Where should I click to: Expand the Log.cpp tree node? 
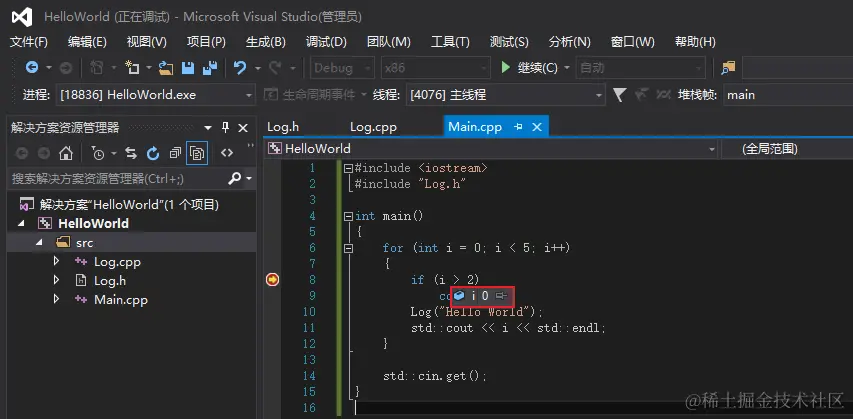click(56, 261)
